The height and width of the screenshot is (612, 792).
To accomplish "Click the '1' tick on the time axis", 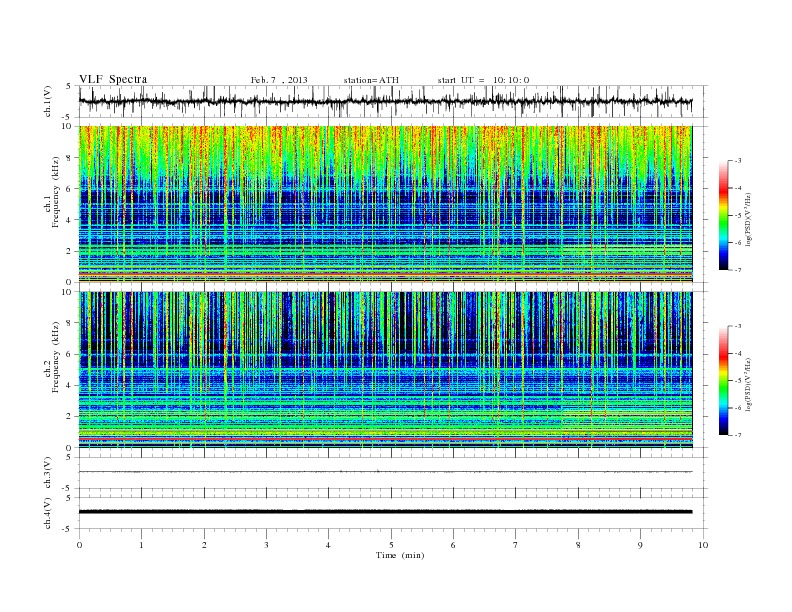I will (141, 545).
